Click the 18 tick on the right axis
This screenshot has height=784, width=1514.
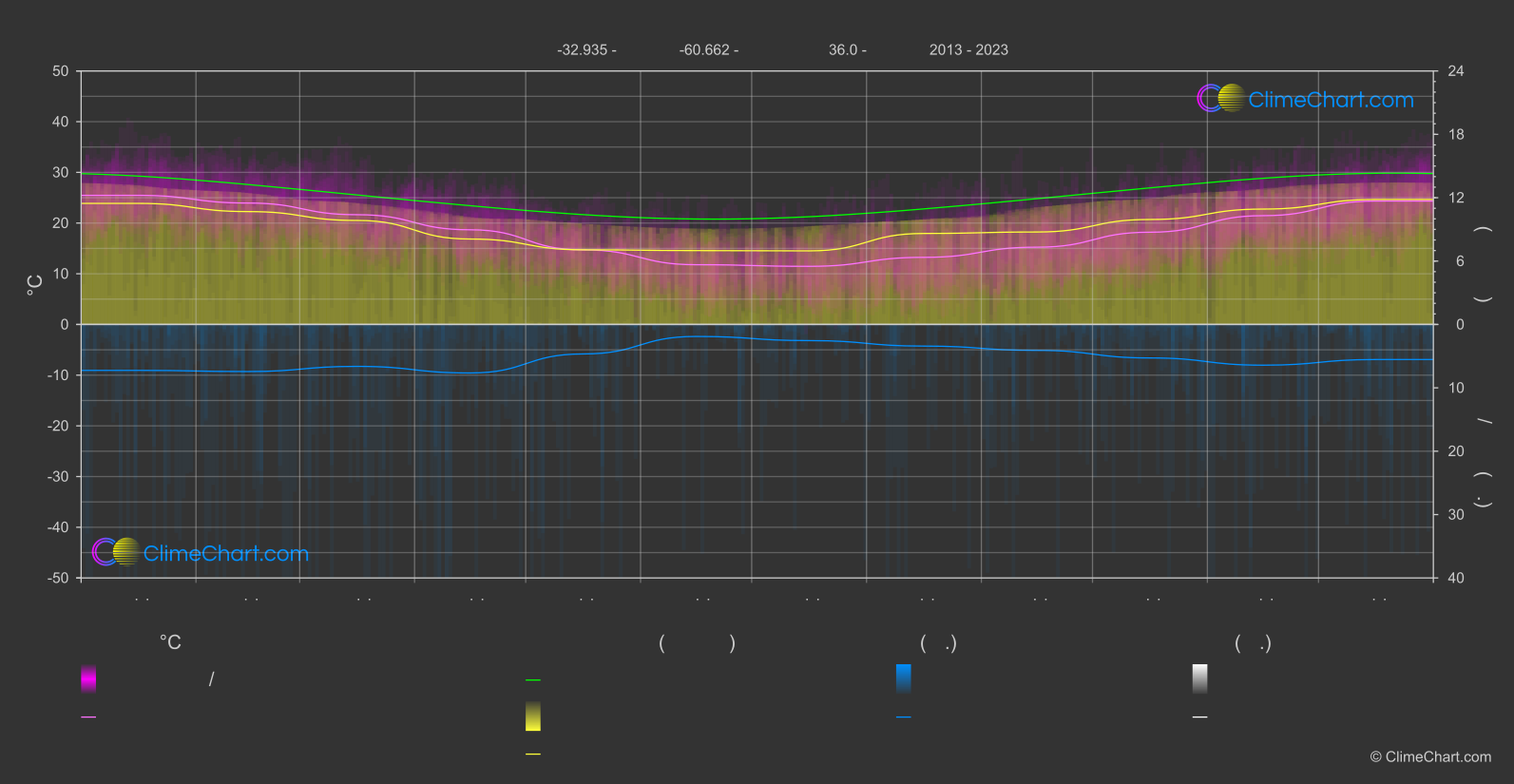1456,135
